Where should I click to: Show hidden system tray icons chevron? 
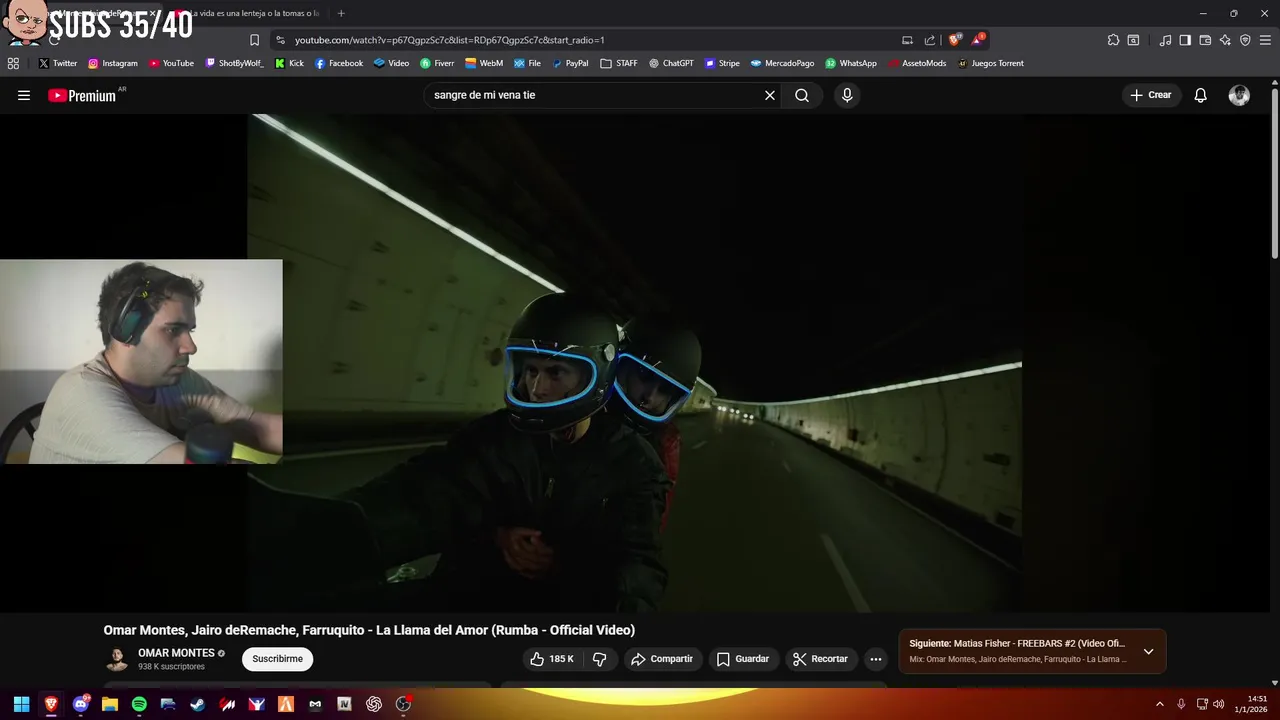[1160, 704]
